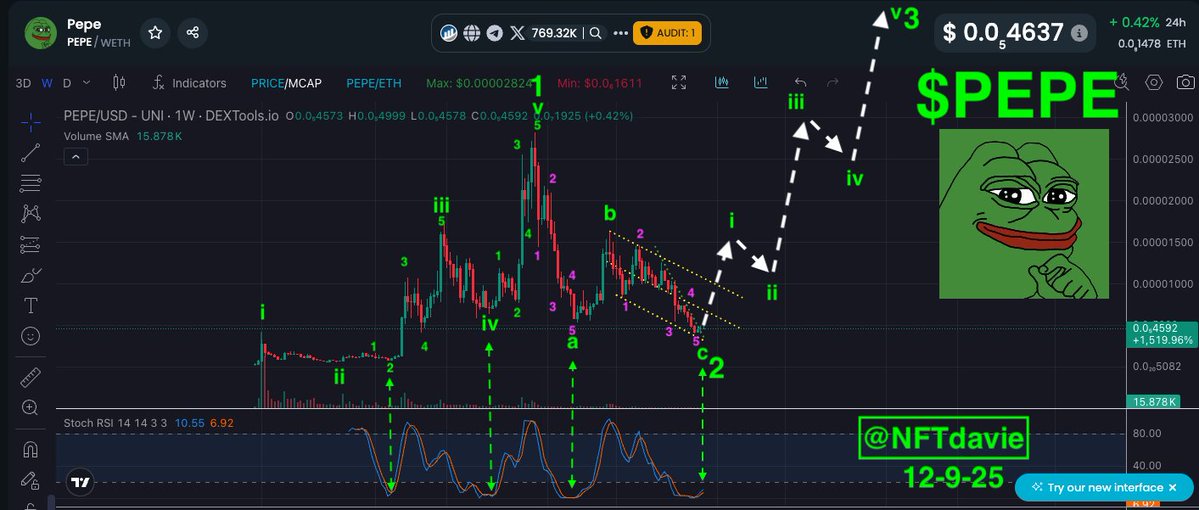
Task: Collapse the indicator legend arrow
Action: click(76, 157)
